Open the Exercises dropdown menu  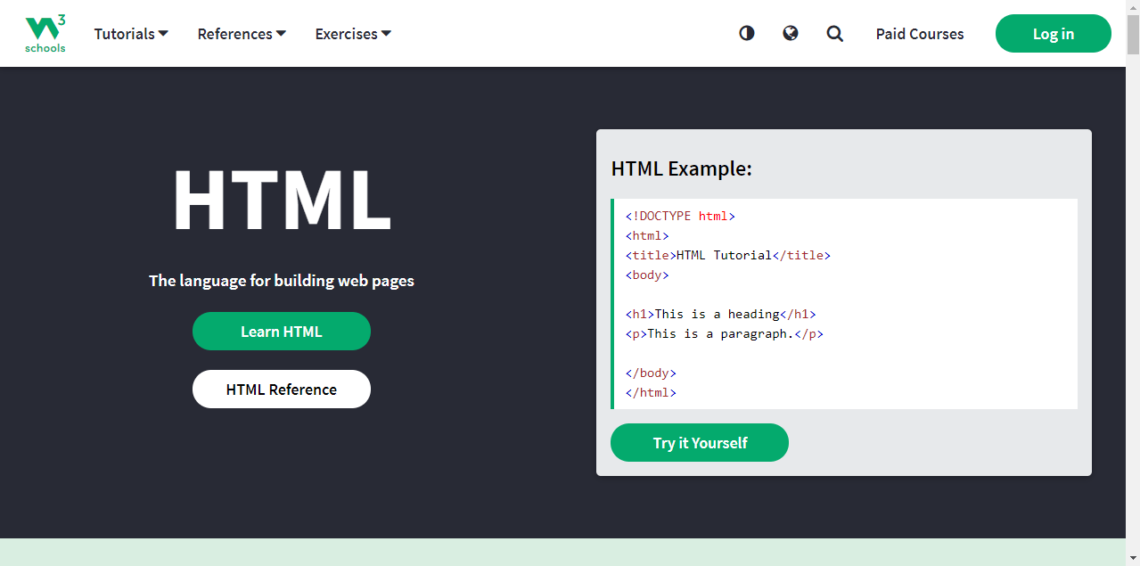[353, 34]
